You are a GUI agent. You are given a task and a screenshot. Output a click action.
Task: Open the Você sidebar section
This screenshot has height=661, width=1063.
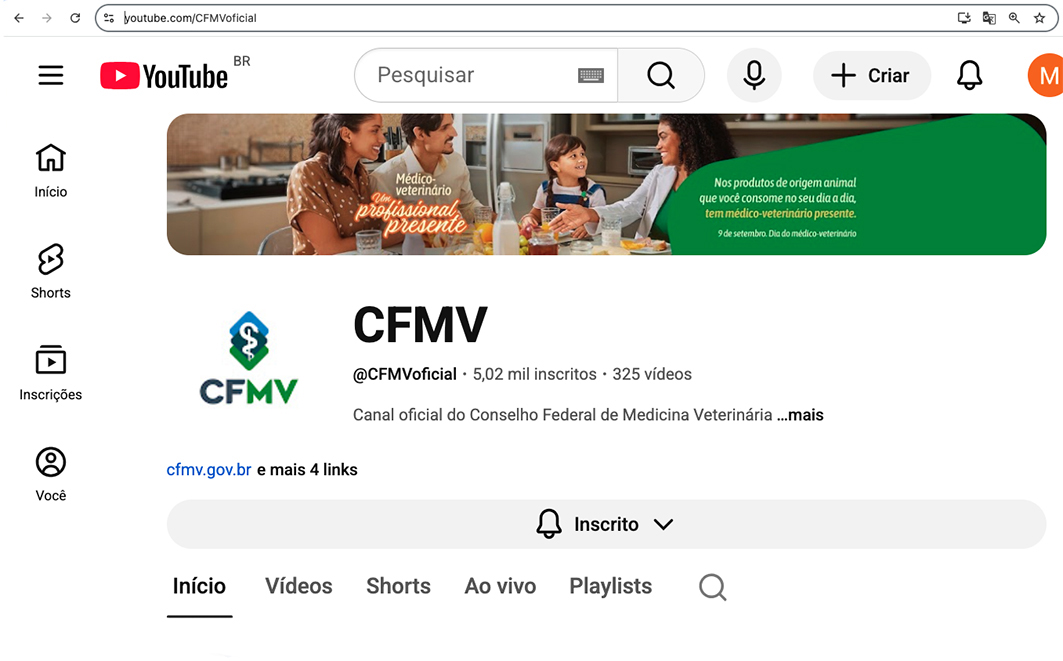(x=51, y=475)
